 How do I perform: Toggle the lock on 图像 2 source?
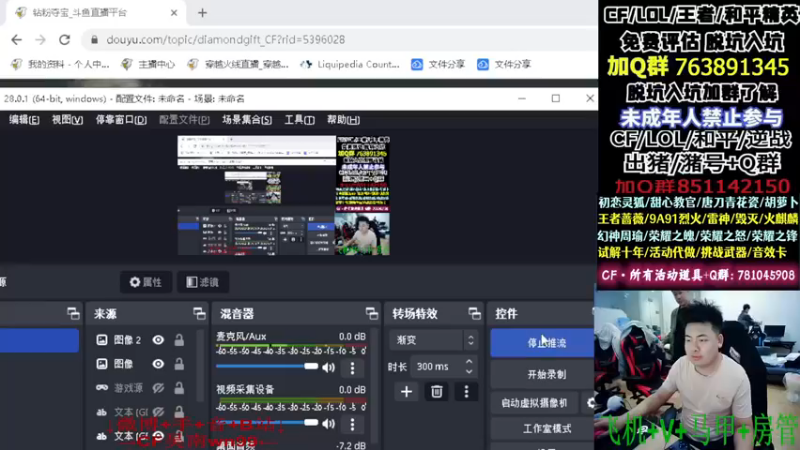(179, 340)
